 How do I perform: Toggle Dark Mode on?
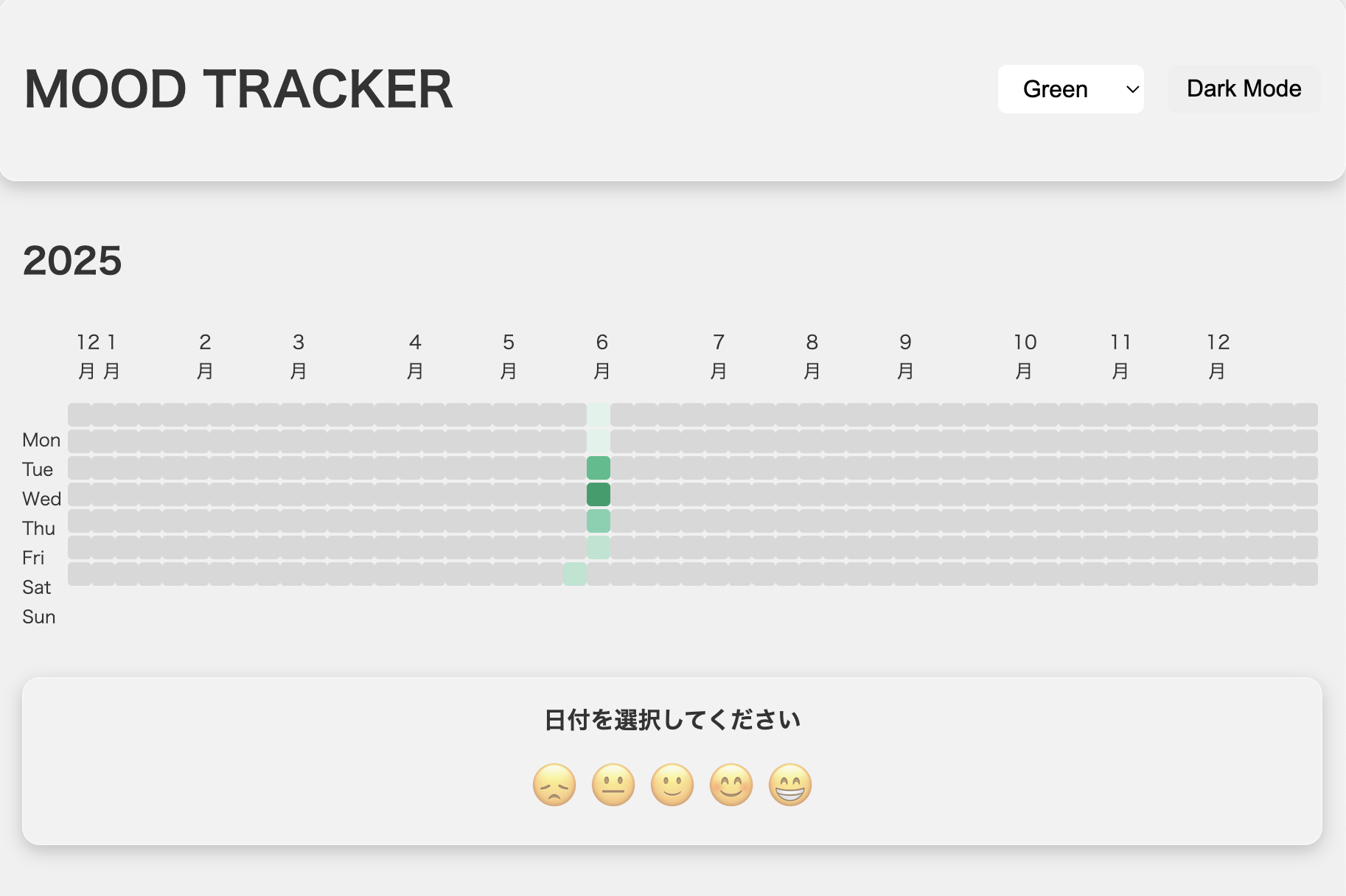pyautogui.click(x=1244, y=89)
